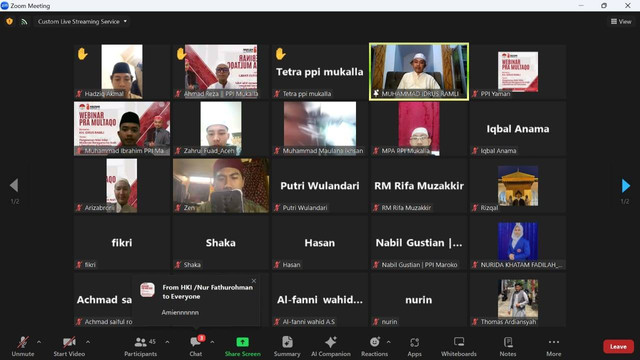Expand options arrow beside Chat
The width and height of the screenshot is (640, 360).
click(212, 342)
